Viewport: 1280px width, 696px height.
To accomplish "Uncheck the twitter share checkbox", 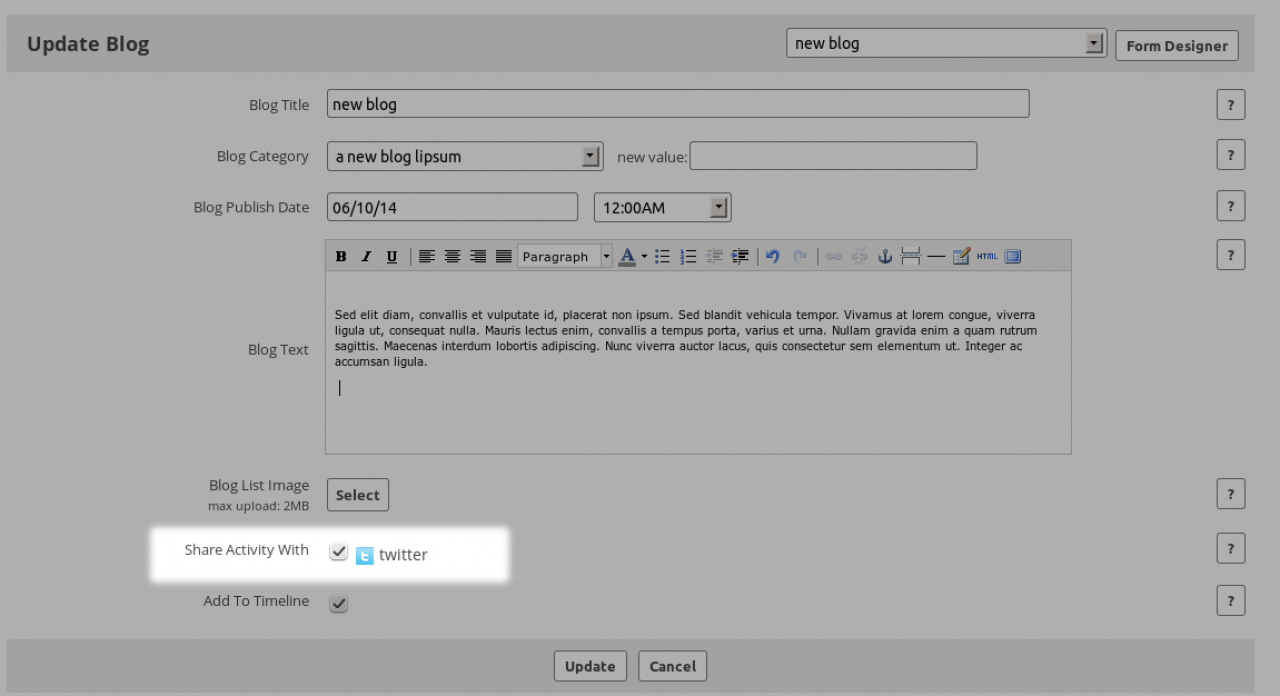I will [339, 552].
